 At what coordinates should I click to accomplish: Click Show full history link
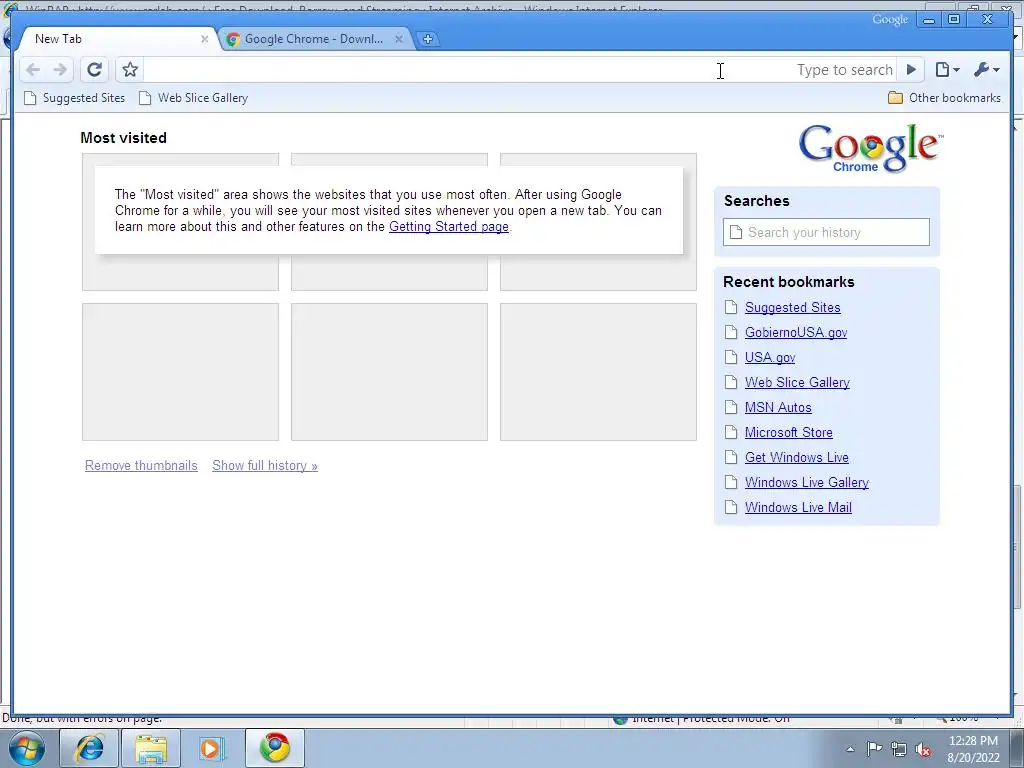(x=264, y=466)
